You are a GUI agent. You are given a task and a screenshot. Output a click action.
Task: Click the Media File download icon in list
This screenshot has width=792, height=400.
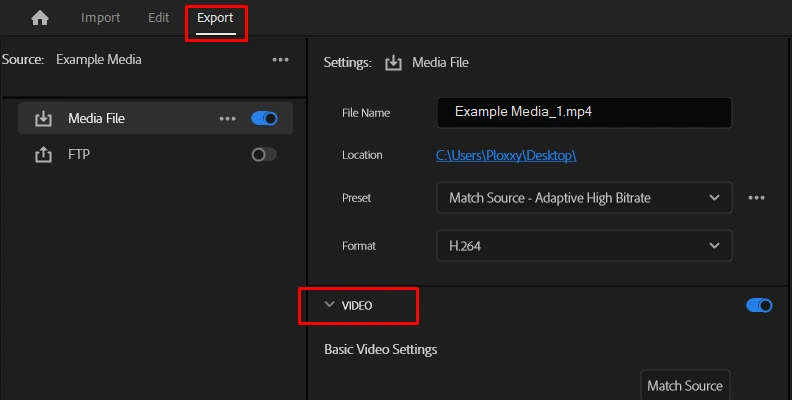pyautogui.click(x=43, y=119)
